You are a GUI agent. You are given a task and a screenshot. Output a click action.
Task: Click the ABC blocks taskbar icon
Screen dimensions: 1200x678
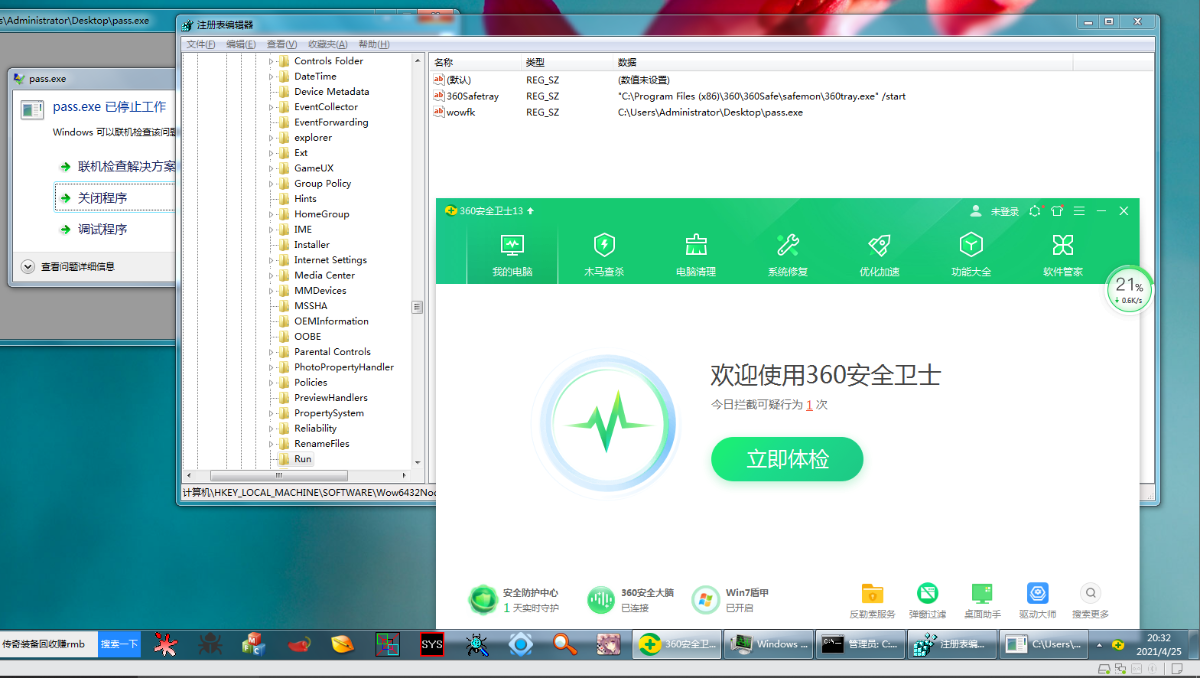coord(254,644)
